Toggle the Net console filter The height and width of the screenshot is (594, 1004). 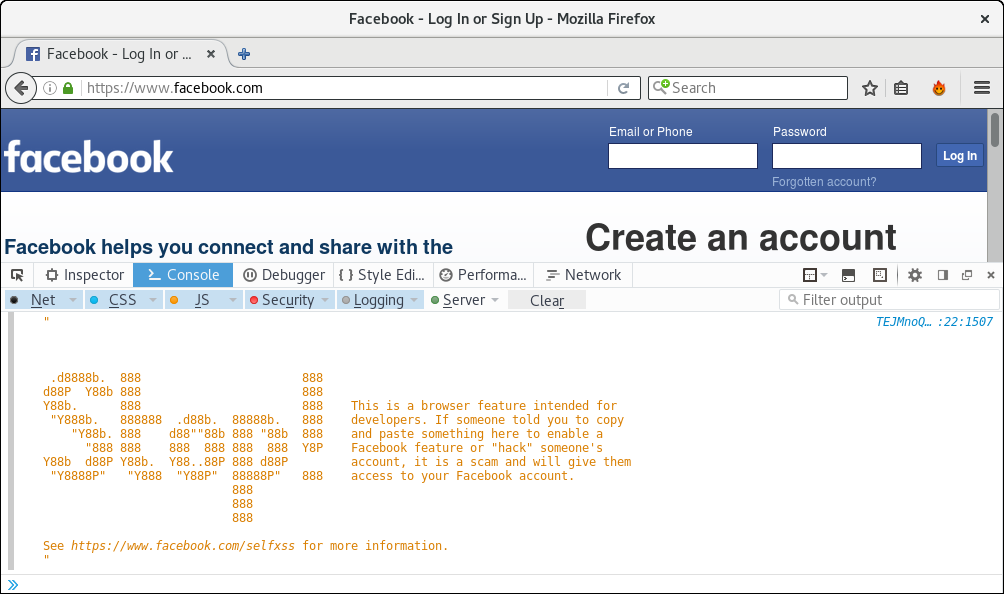click(43, 300)
